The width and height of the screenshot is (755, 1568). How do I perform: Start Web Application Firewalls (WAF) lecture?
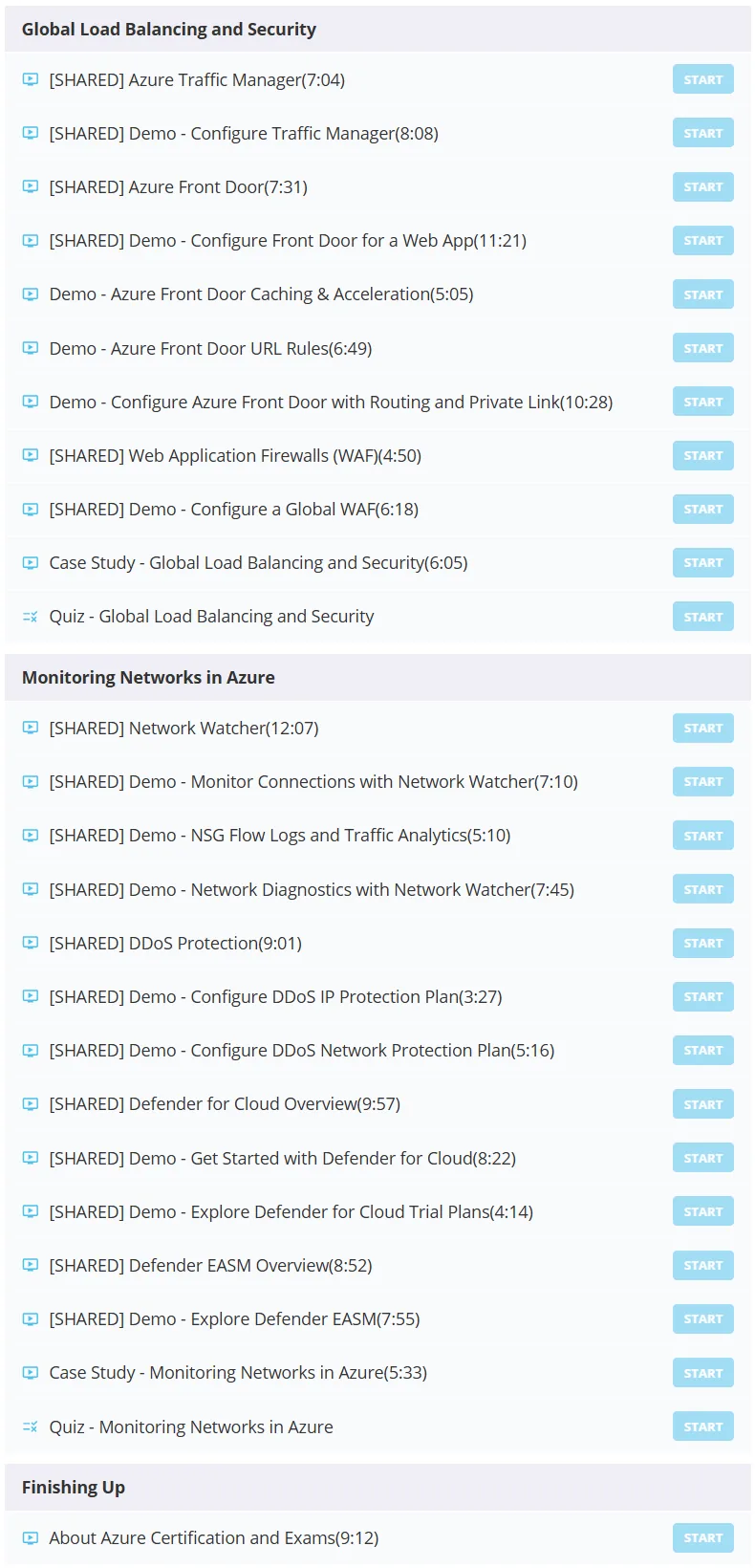[x=703, y=455]
